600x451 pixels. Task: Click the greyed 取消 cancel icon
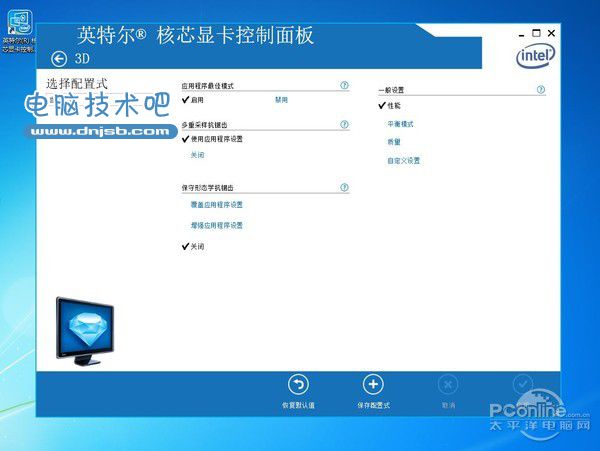pos(448,384)
